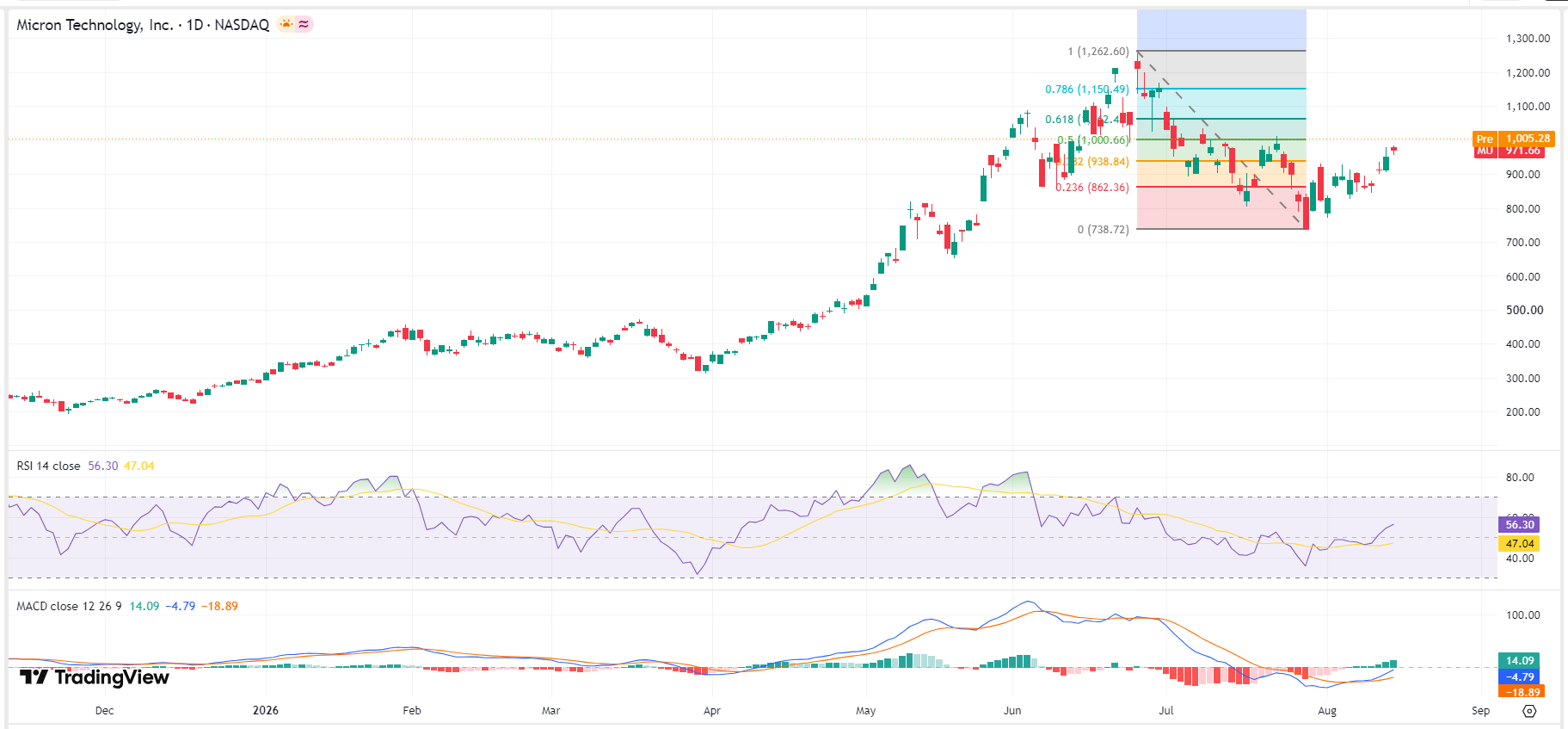Click the pink approximate-sign icon beside NASDAQ

click(304, 25)
